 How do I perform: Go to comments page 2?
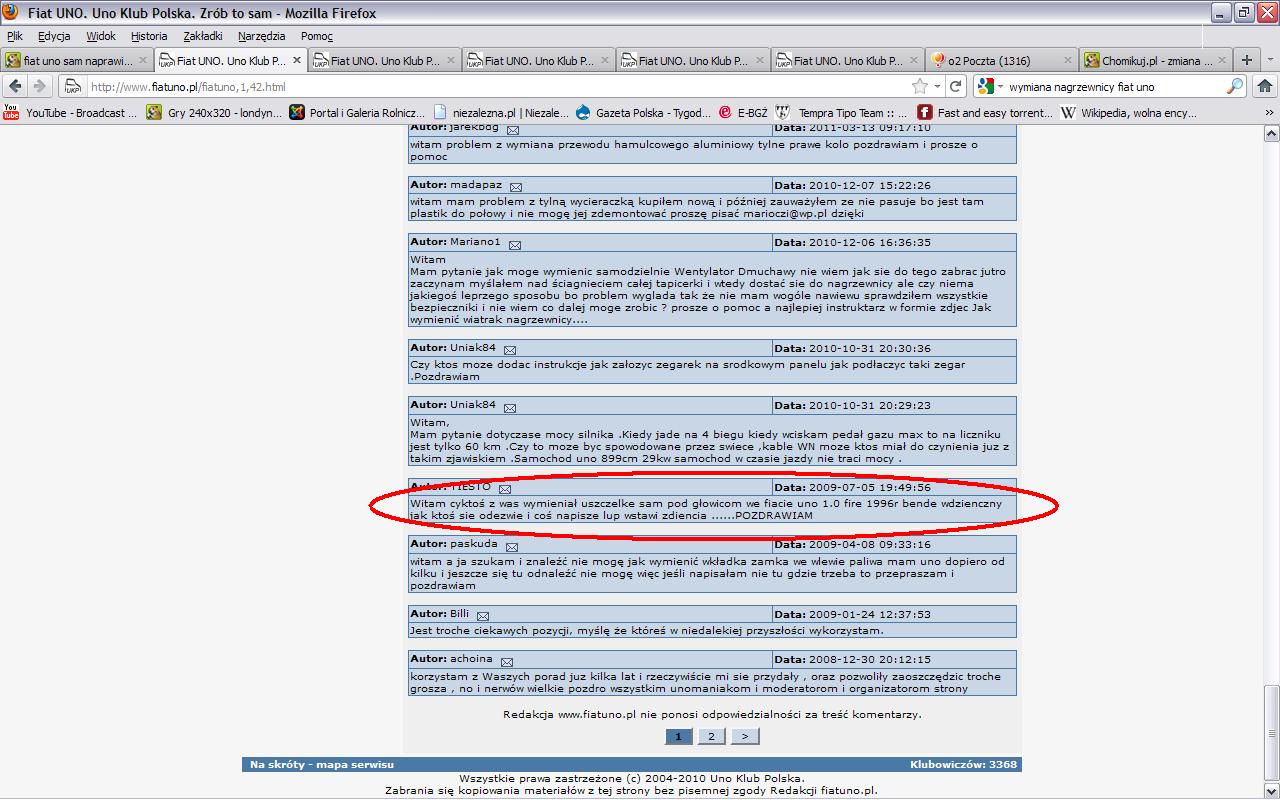[x=711, y=736]
